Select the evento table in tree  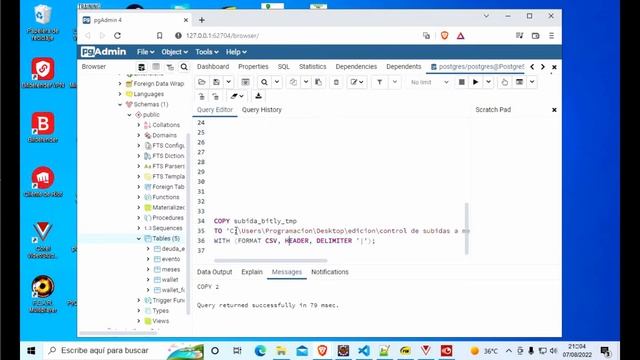pos(171,259)
